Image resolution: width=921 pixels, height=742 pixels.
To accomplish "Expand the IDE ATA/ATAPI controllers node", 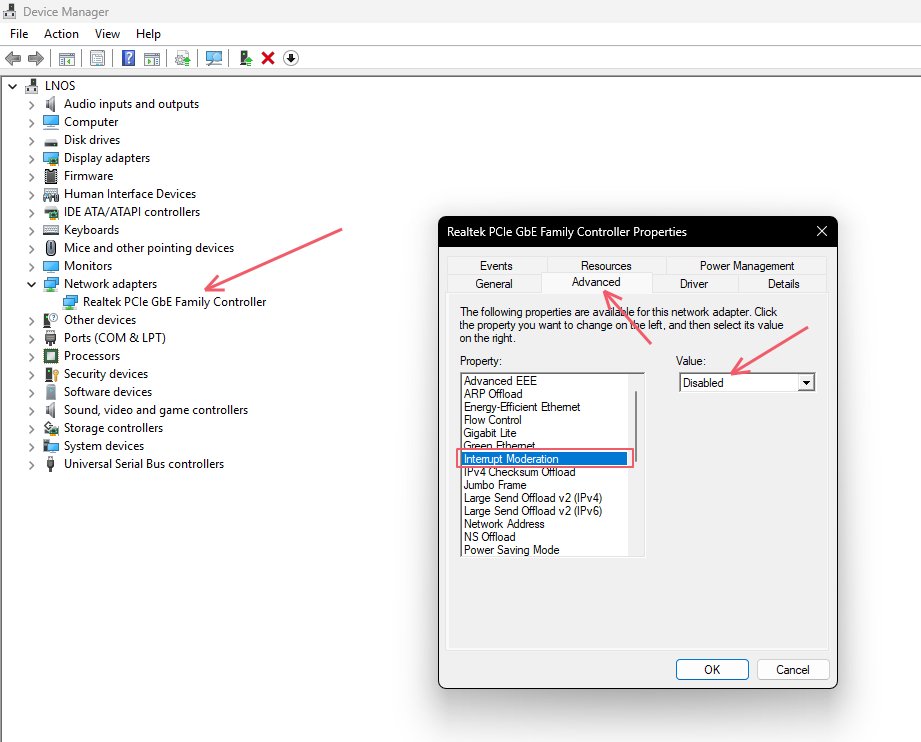I will [x=31, y=213].
